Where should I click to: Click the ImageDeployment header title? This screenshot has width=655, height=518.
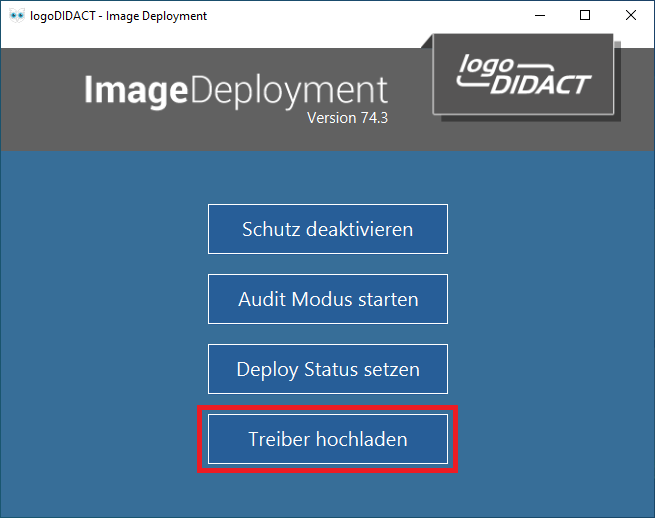(x=236, y=90)
